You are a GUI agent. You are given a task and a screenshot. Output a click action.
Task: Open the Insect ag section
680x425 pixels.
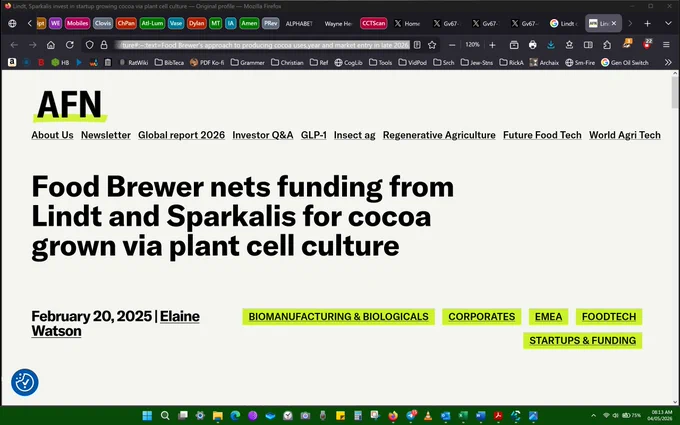point(354,135)
